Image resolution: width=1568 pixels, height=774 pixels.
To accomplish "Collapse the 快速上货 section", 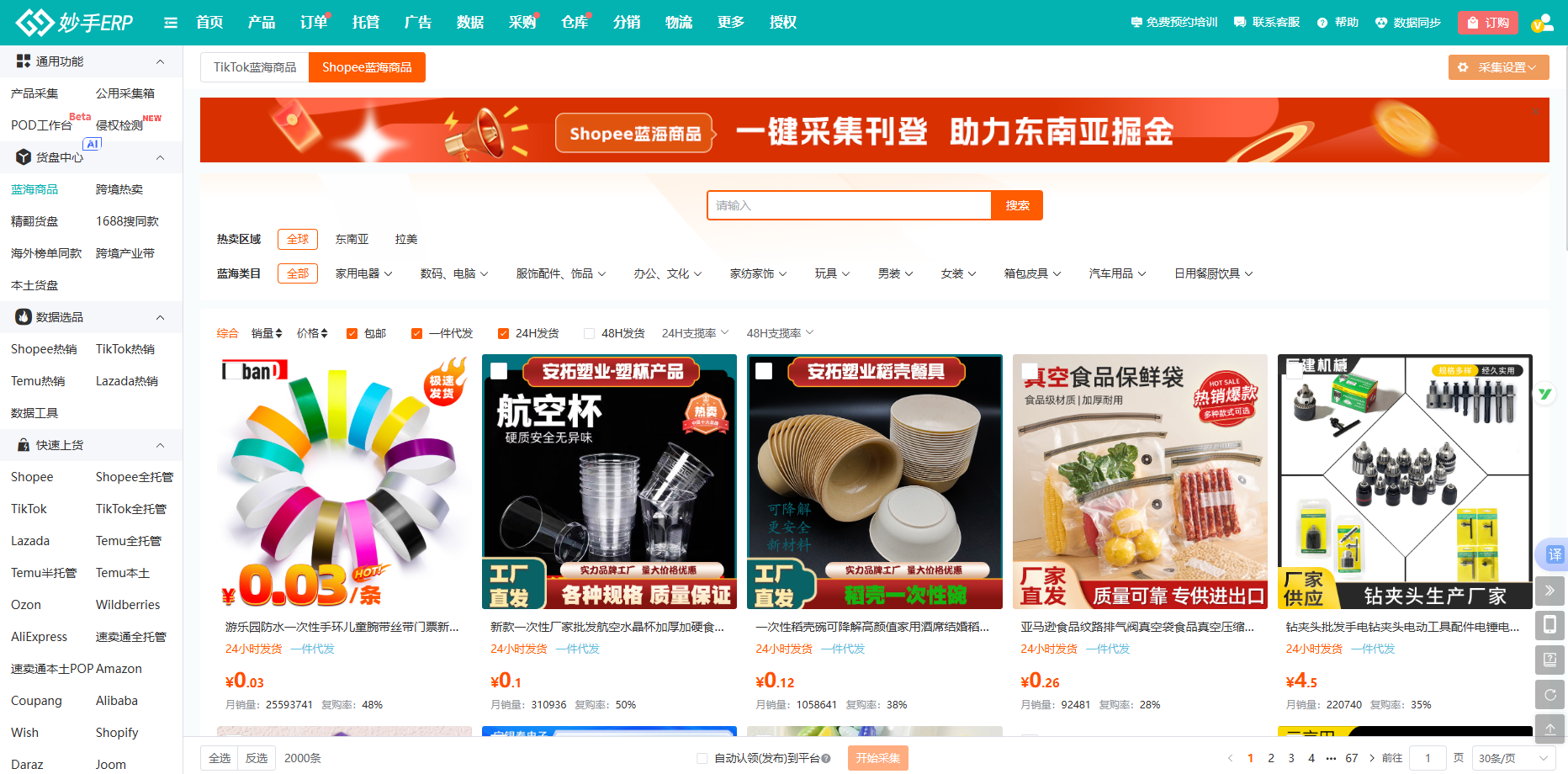I will click(x=160, y=445).
